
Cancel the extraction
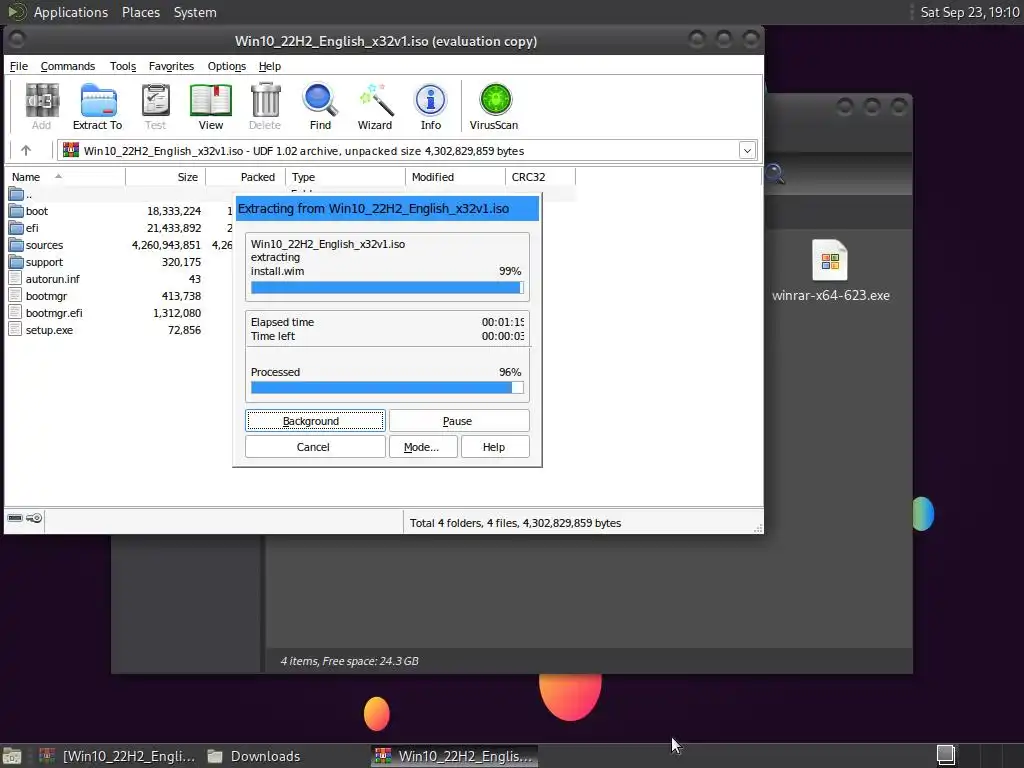[315, 447]
